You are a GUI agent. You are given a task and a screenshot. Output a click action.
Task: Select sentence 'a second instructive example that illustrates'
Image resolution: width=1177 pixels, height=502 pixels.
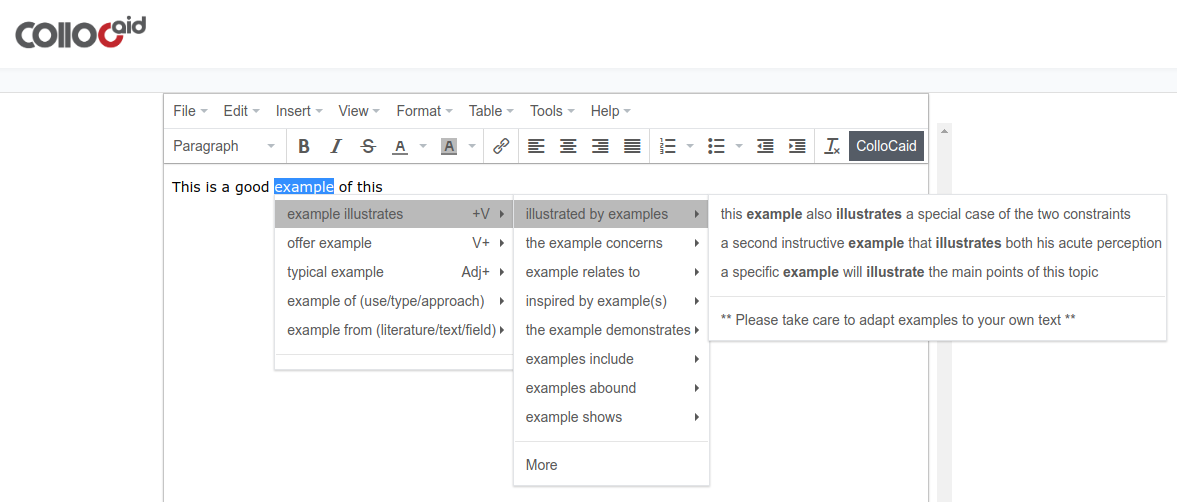[937, 243]
